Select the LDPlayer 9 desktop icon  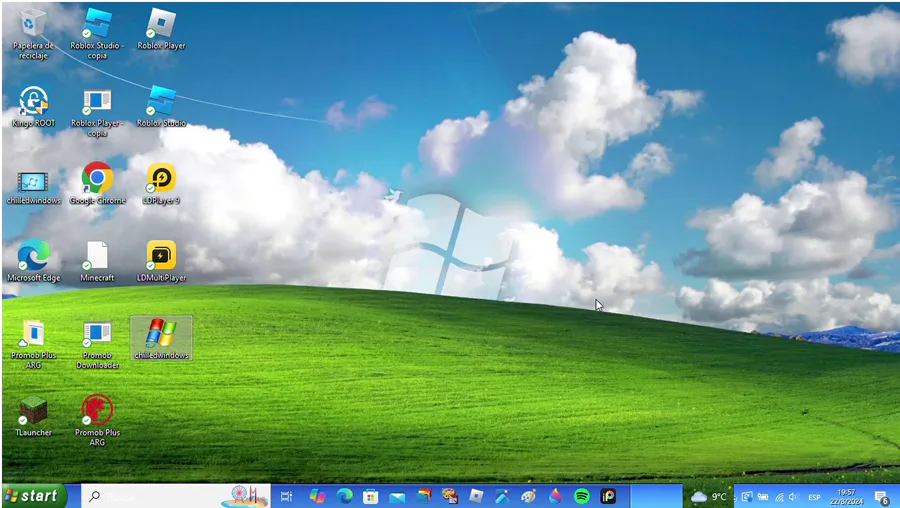coord(161,184)
